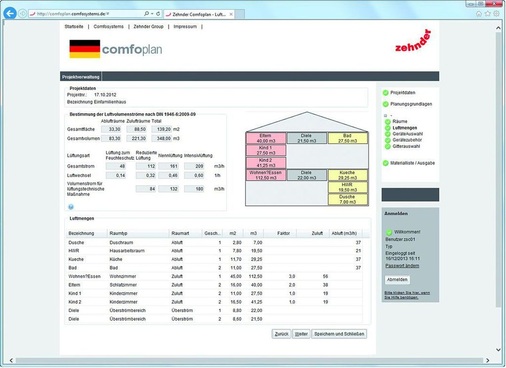Image resolution: width=506 pixels, height=368 pixels.
Task: Click the Abmelden logout button
Action: 397,280
